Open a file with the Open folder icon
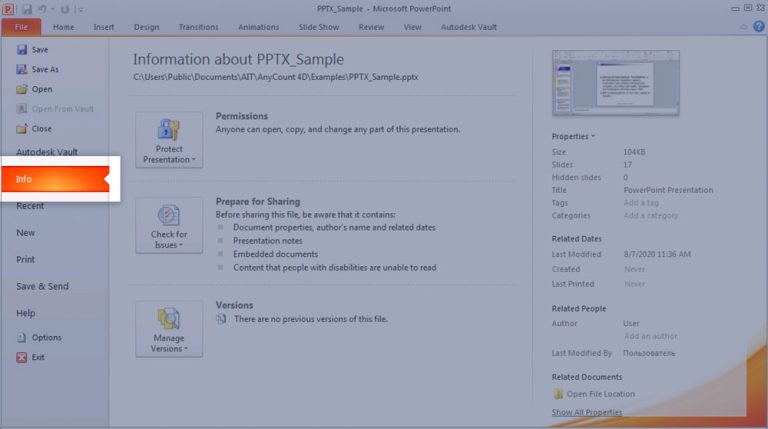Image resolution: width=768 pixels, height=429 pixels. [22, 89]
